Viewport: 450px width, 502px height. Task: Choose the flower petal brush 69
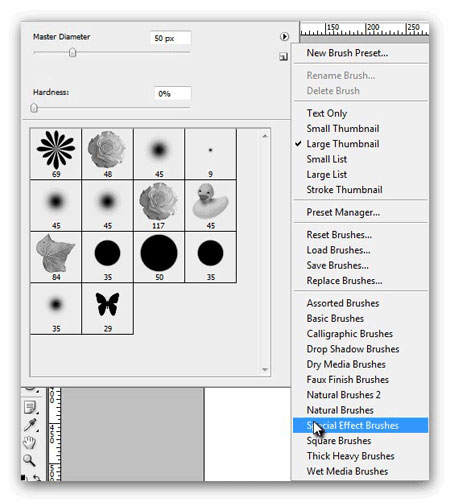(x=56, y=154)
